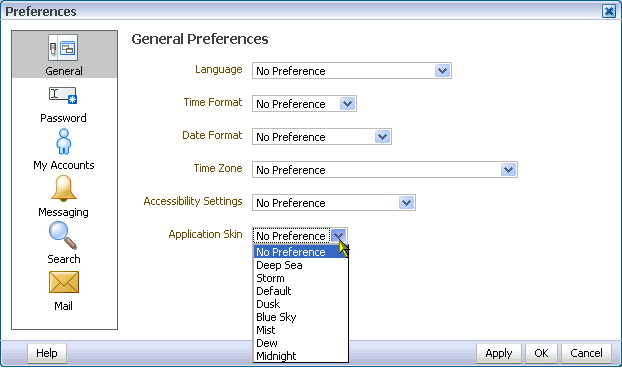Choose No Preference in skin list
622x380 pixels.
pyautogui.click(x=301, y=252)
